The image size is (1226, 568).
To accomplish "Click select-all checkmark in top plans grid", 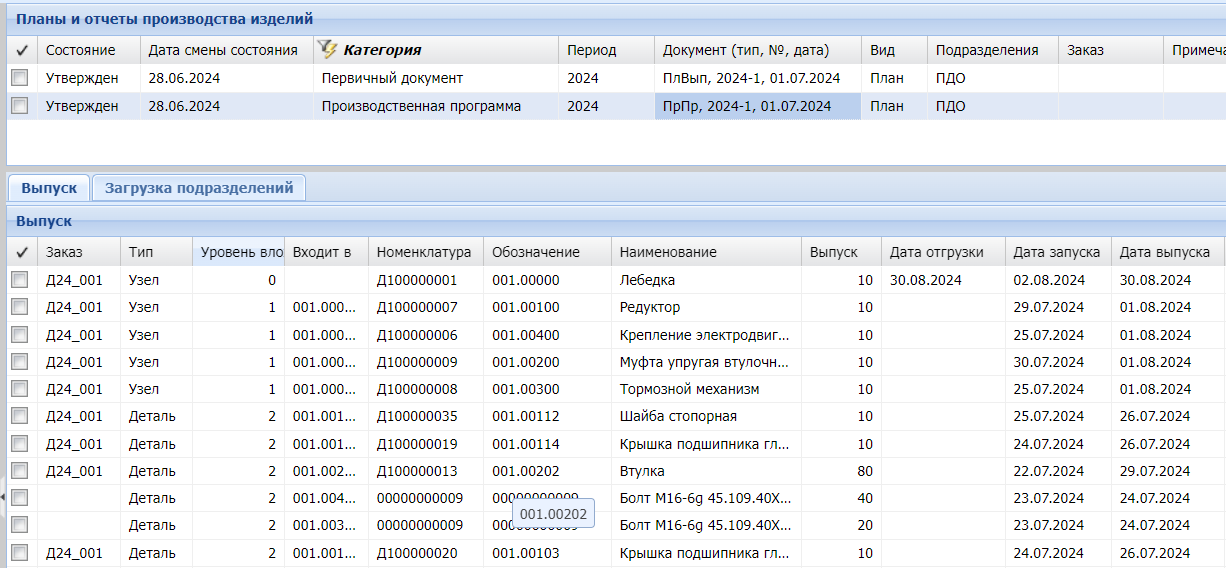I will tap(21, 50).
